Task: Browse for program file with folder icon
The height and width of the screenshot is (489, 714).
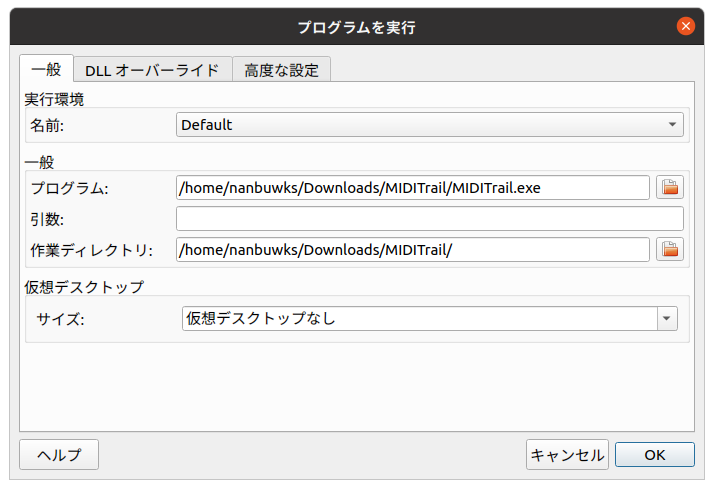Action: pyautogui.click(x=669, y=187)
